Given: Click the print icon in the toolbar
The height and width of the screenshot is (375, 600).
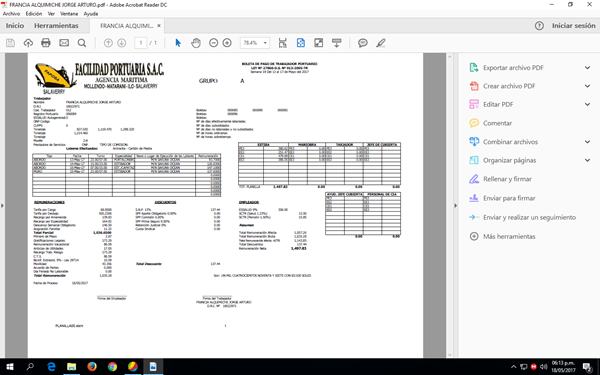Looking at the screenshot, I should [x=46, y=43].
